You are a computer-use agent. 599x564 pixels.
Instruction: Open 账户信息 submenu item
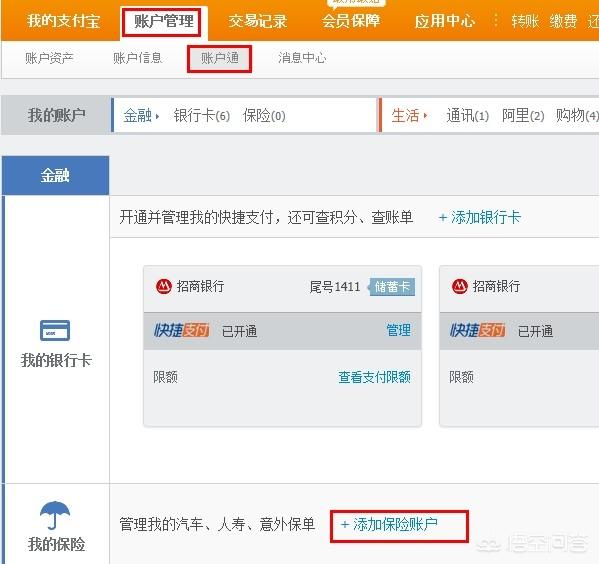tap(138, 58)
